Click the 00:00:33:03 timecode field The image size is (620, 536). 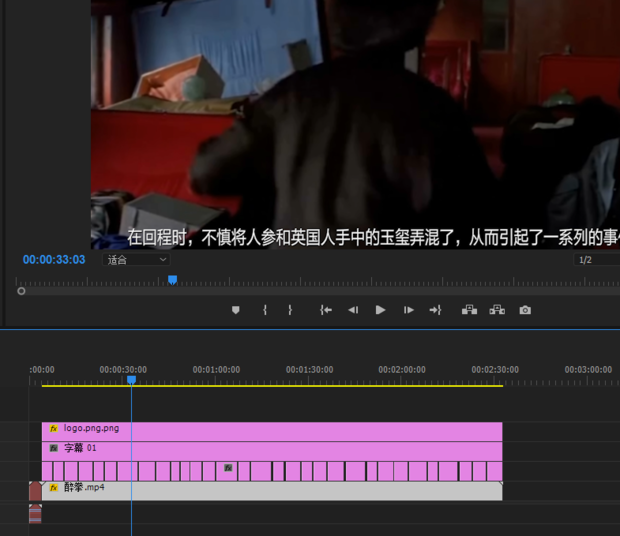pyautogui.click(x=54, y=260)
